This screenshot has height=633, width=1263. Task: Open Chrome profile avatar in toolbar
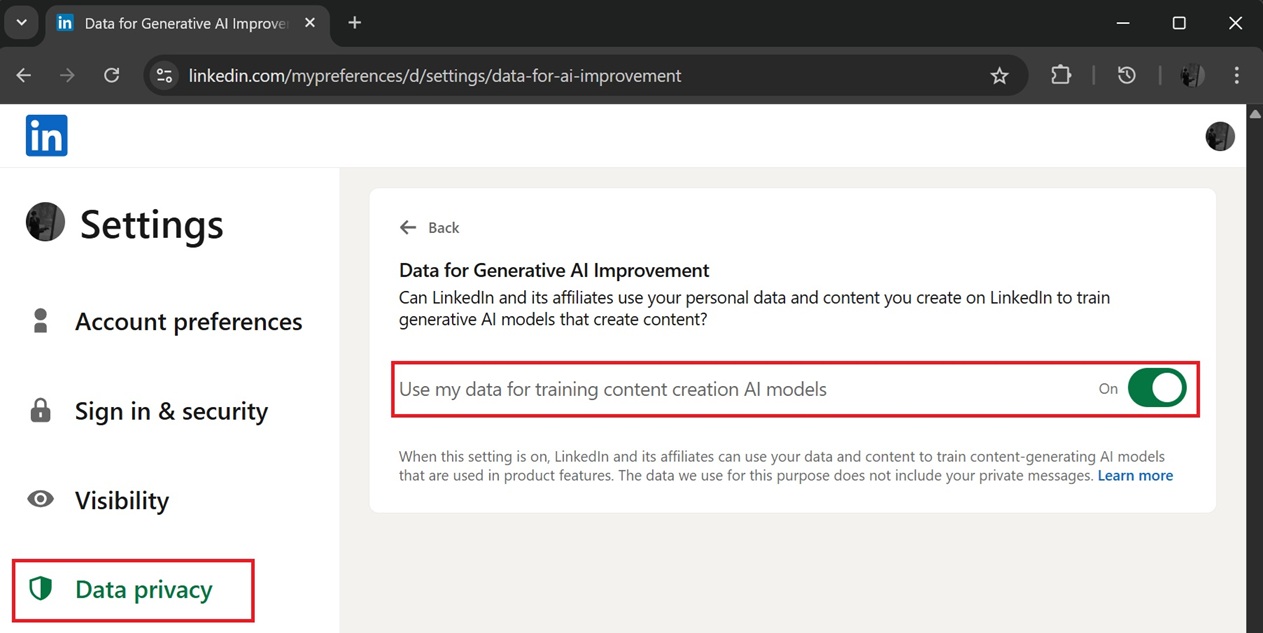1191,75
